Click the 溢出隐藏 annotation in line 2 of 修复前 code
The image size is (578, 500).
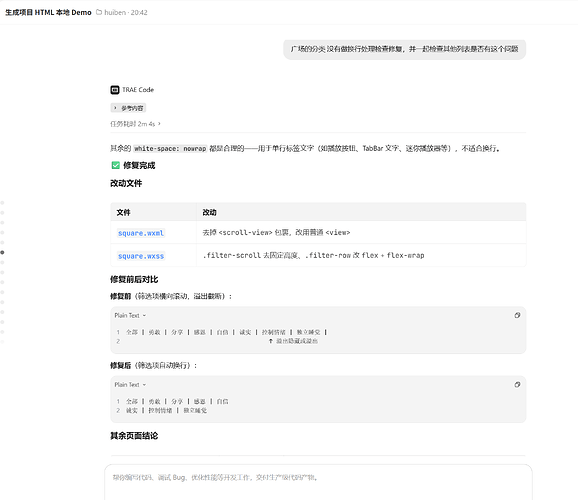click(x=293, y=341)
